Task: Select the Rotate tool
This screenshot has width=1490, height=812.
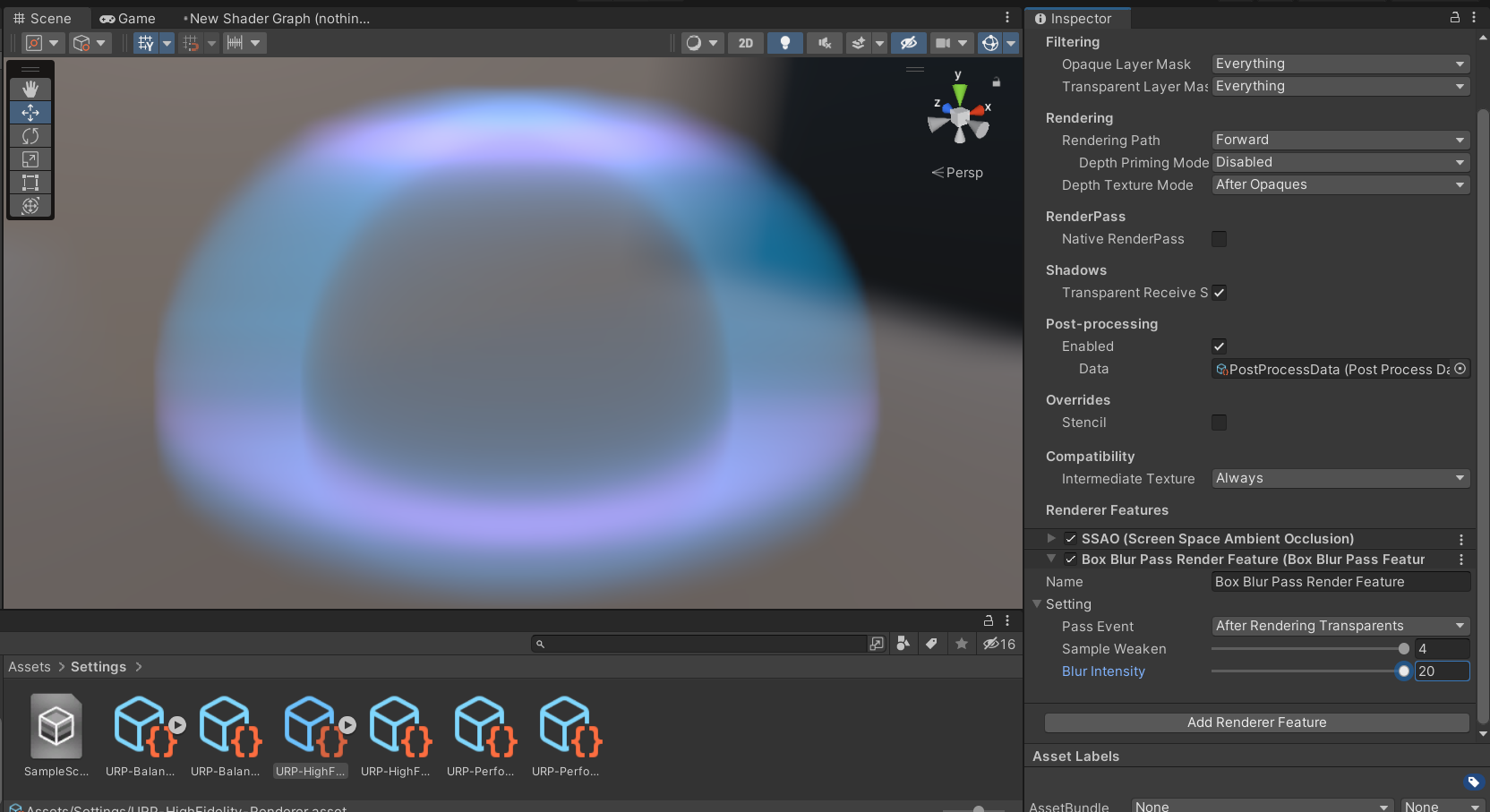Action: [30, 135]
